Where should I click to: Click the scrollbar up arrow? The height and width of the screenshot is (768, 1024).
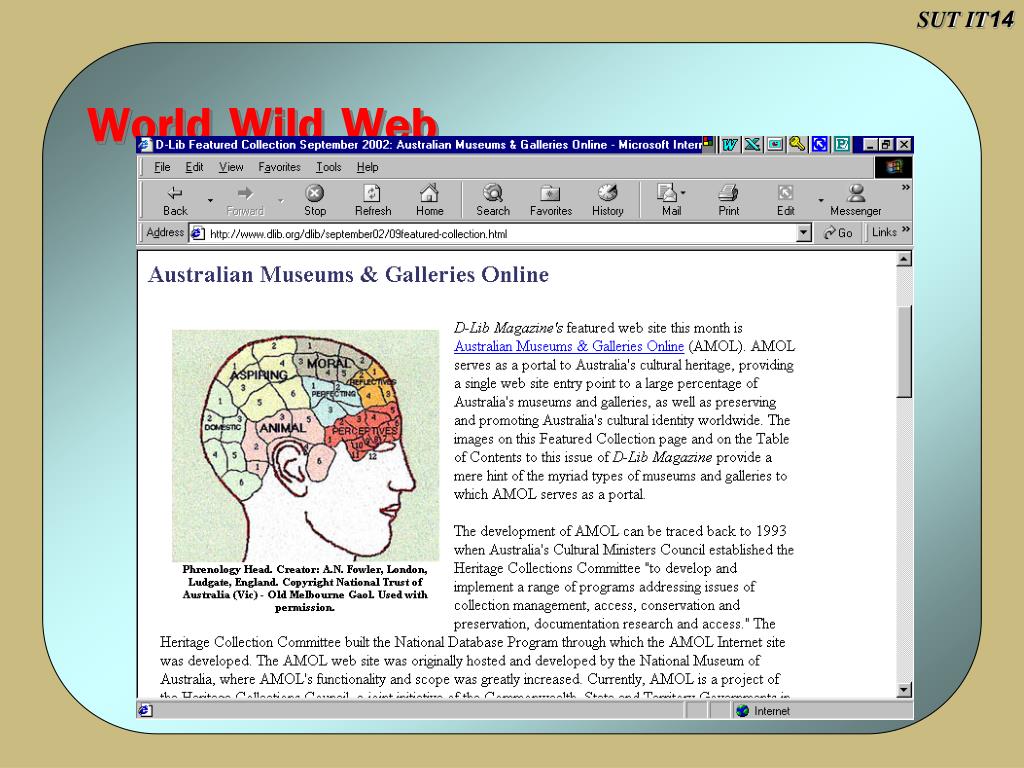[904, 259]
